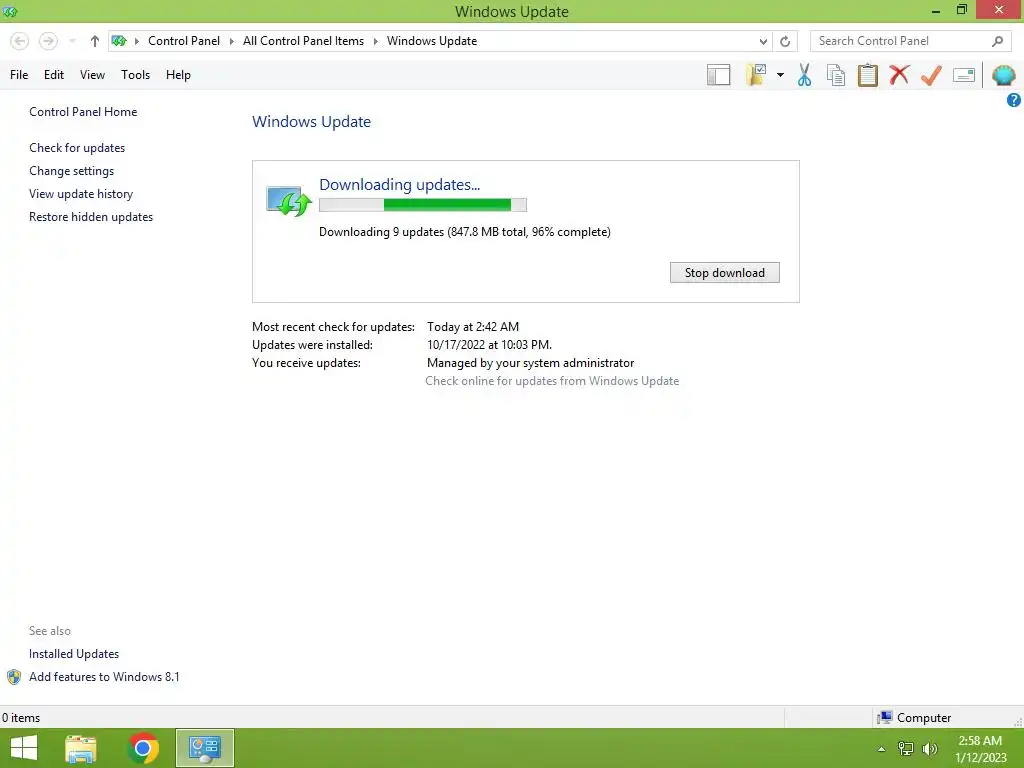Click the Computer status bar entry
This screenshot has width=1024, height=768.
click(914, 718)
